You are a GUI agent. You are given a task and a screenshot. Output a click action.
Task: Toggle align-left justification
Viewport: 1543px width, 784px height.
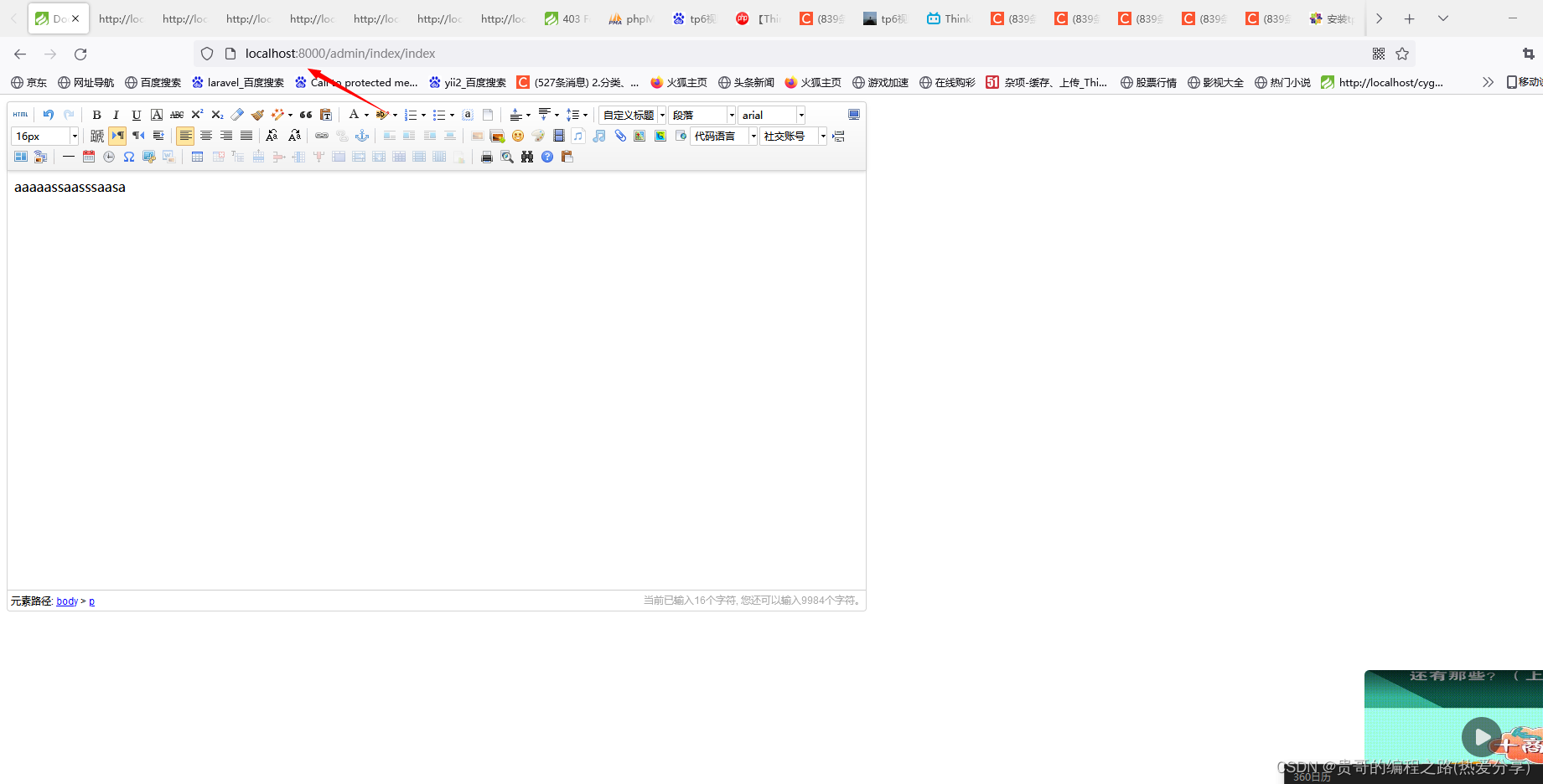[185, 136]
